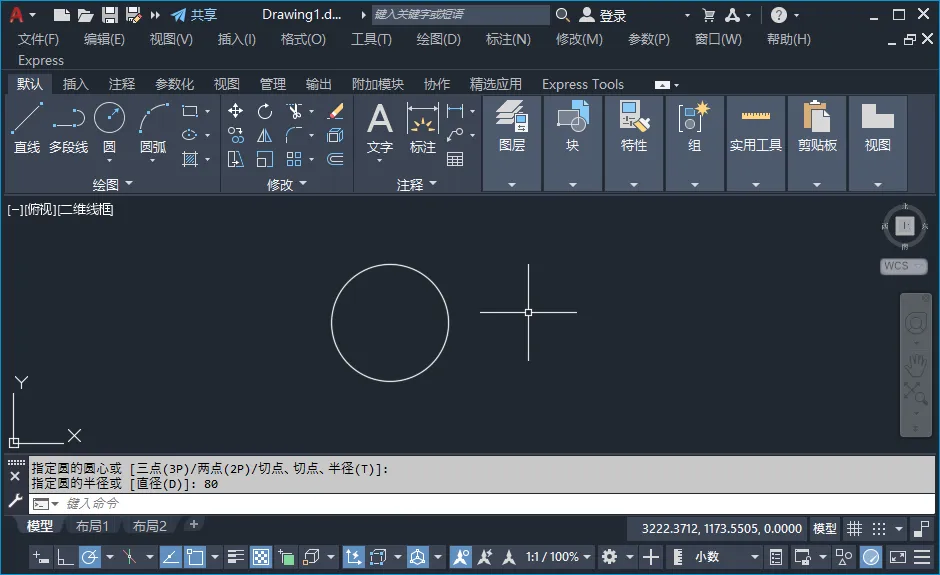Select the Polyline (多段线) tool
Screen dimensions: 940x575
click(x=68, y=128)
